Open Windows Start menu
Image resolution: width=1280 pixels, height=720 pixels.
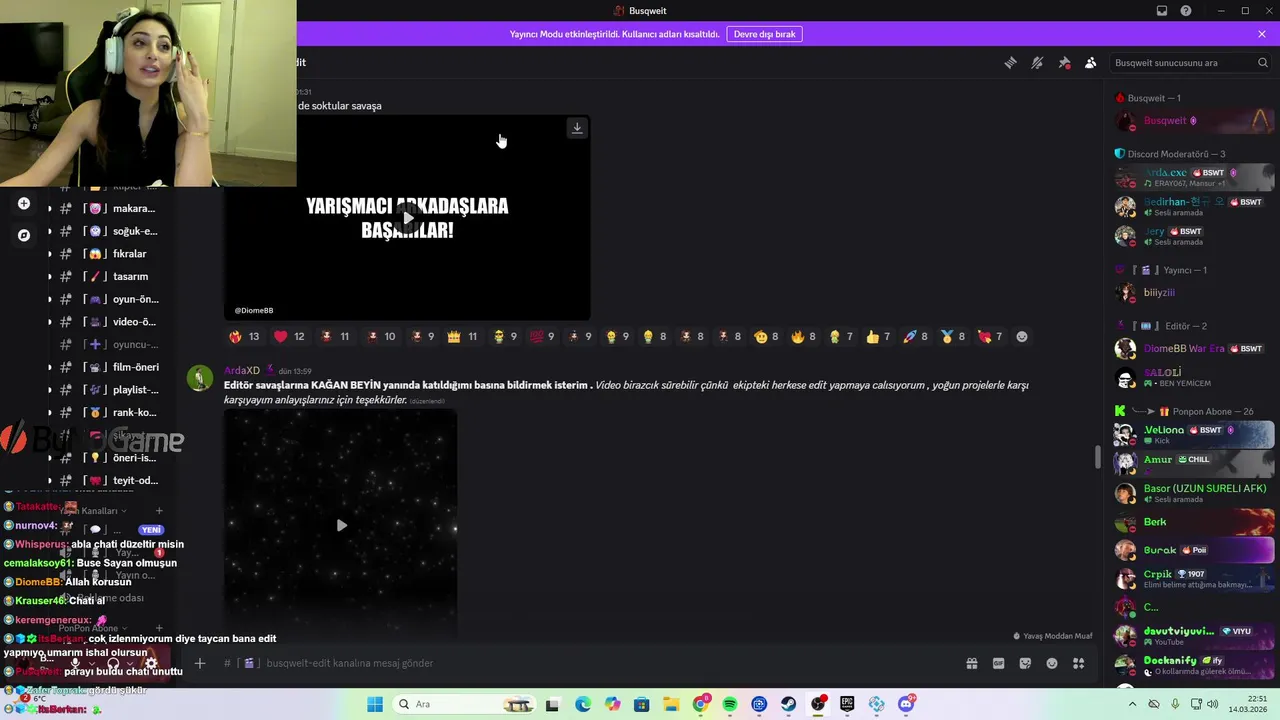click(x=375, y=704)
